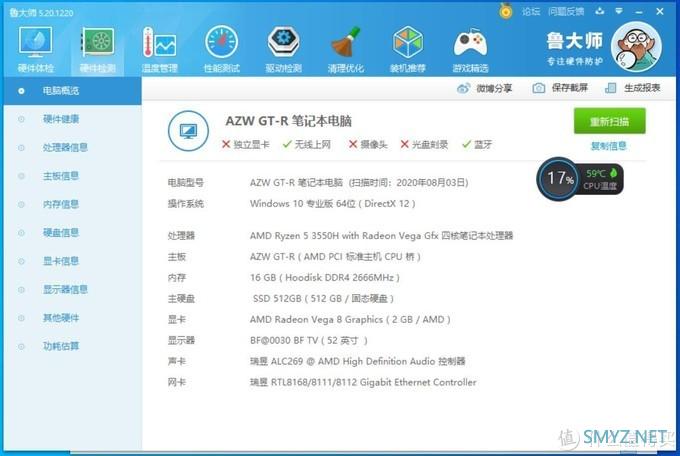
Task: Open 硬件体检 hardware checkup icon
Action: [36, 49]
